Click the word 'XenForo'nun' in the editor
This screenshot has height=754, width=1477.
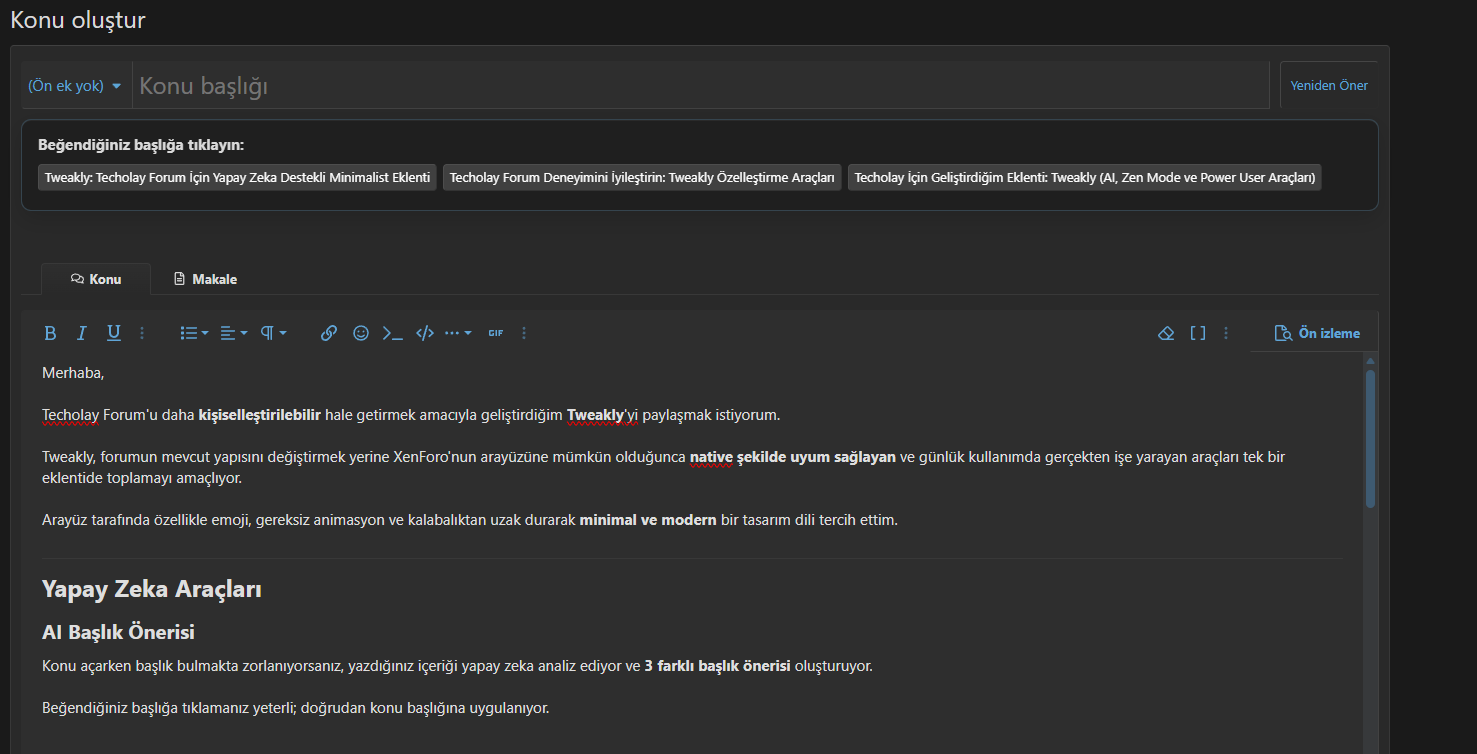(434, 457)
